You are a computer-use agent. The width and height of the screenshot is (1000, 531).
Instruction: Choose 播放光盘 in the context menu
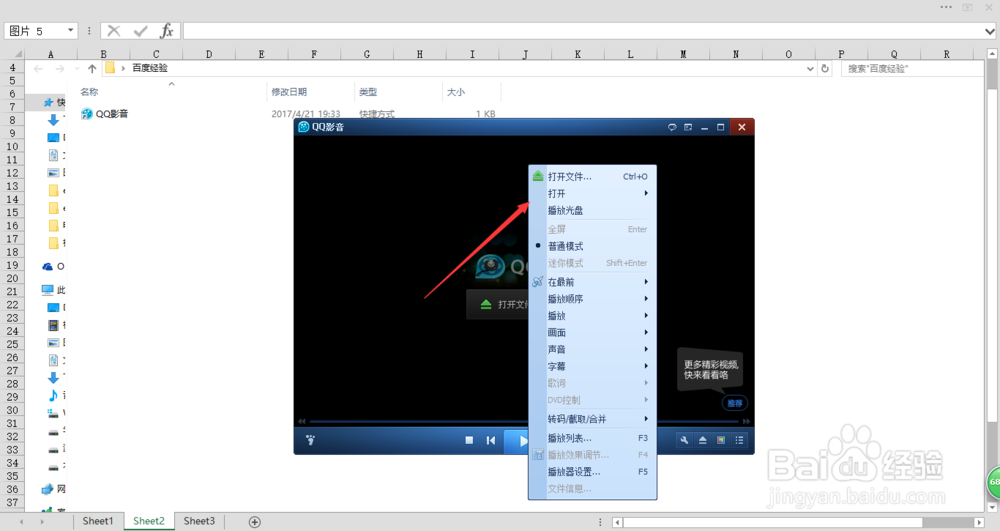click(592, 210)
